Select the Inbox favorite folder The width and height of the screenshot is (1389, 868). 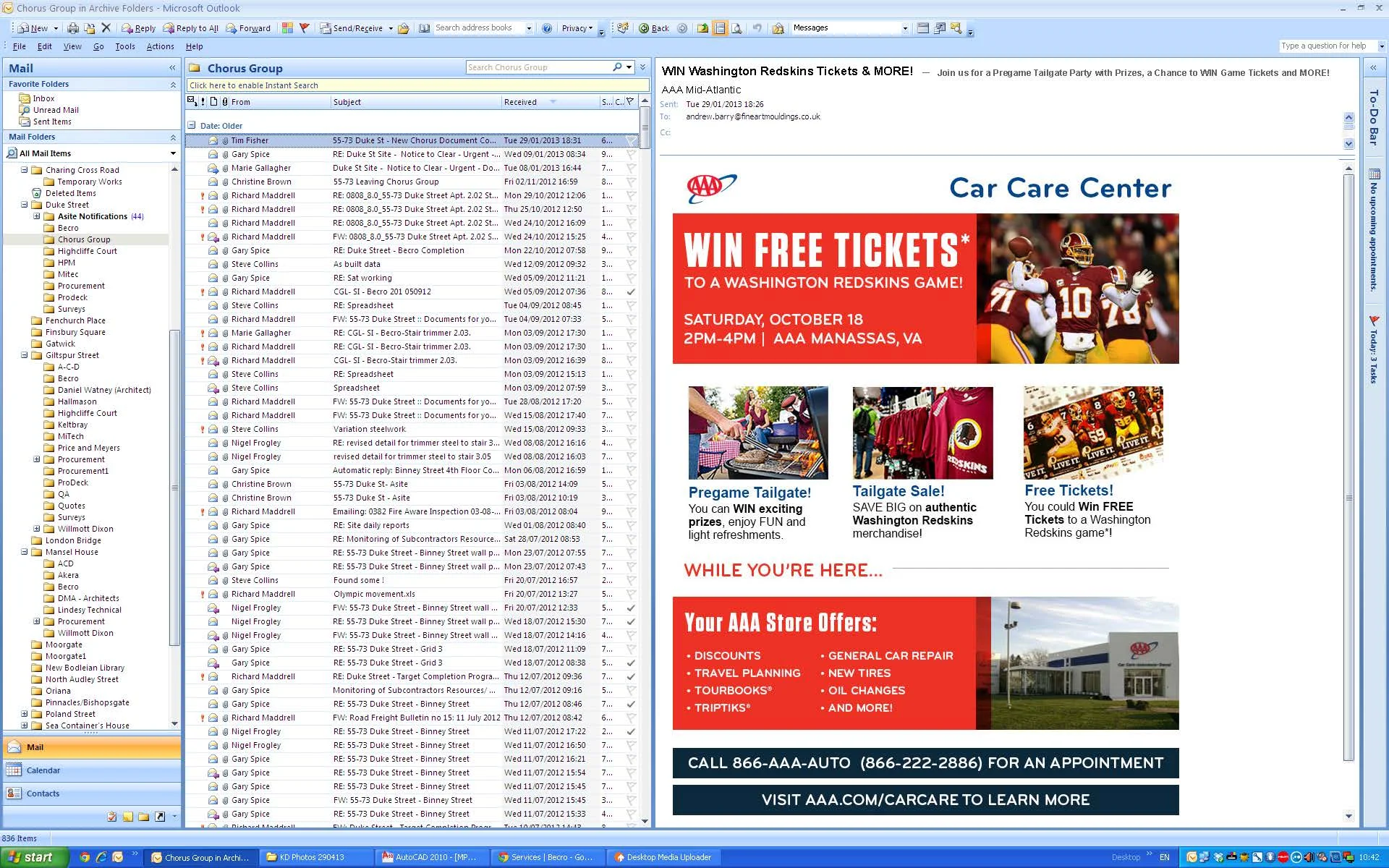(x=43, y=98)
